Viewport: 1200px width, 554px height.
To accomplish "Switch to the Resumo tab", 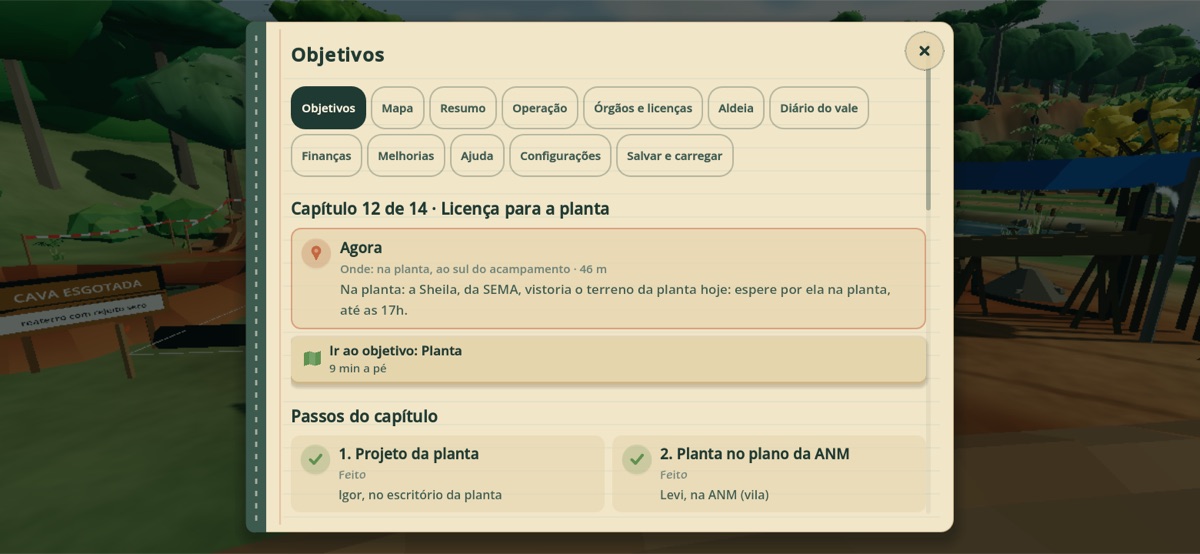I will click(463, 108).
